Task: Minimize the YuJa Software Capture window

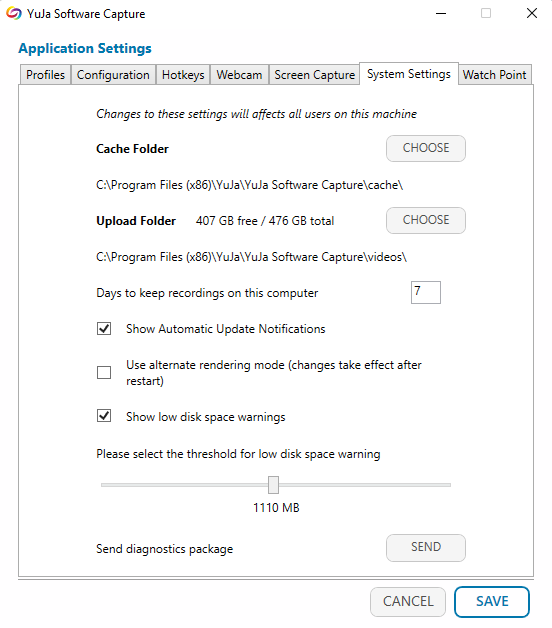Action: 441,14
